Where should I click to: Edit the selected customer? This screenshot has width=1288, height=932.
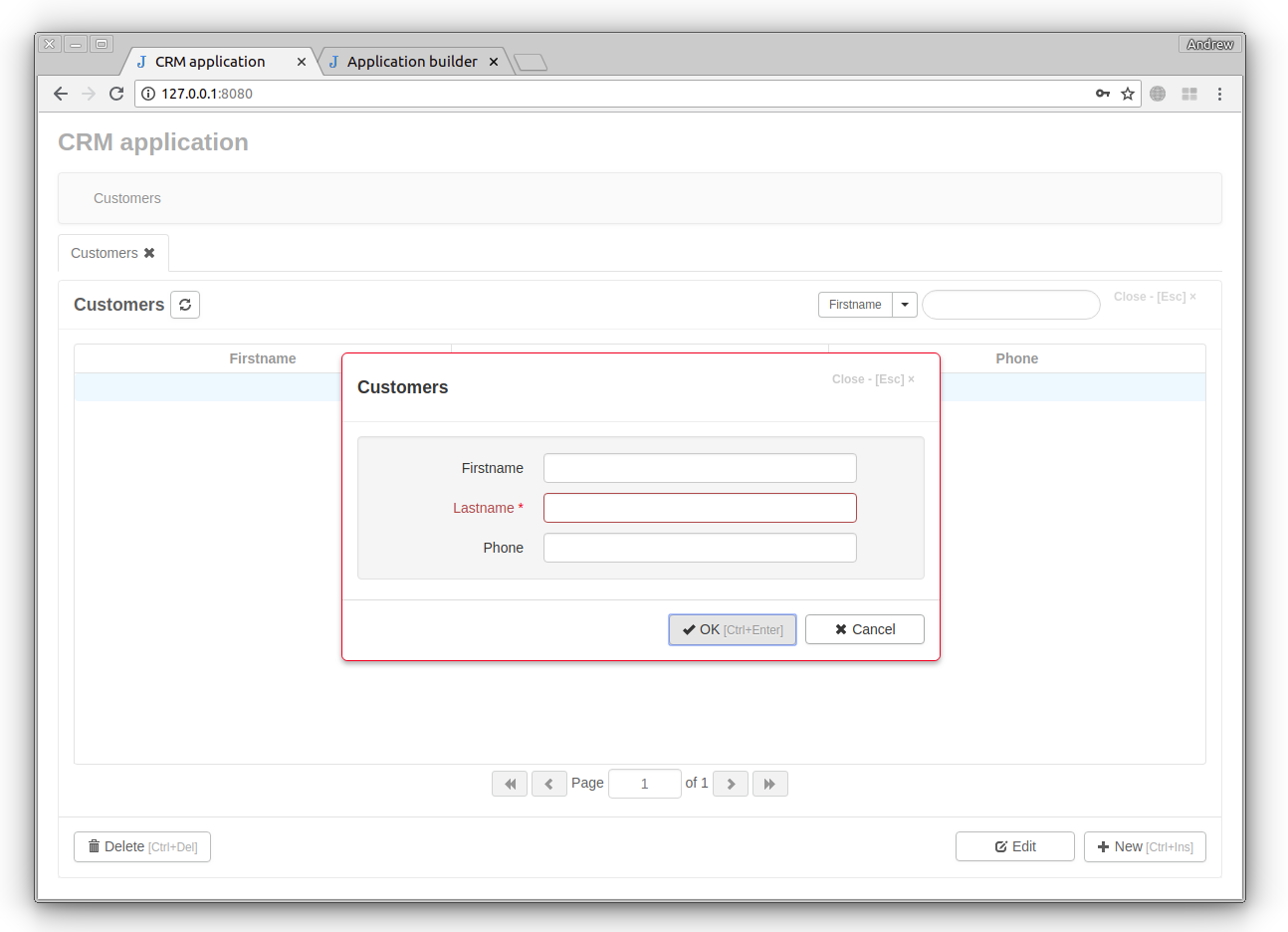point(1015,846)
